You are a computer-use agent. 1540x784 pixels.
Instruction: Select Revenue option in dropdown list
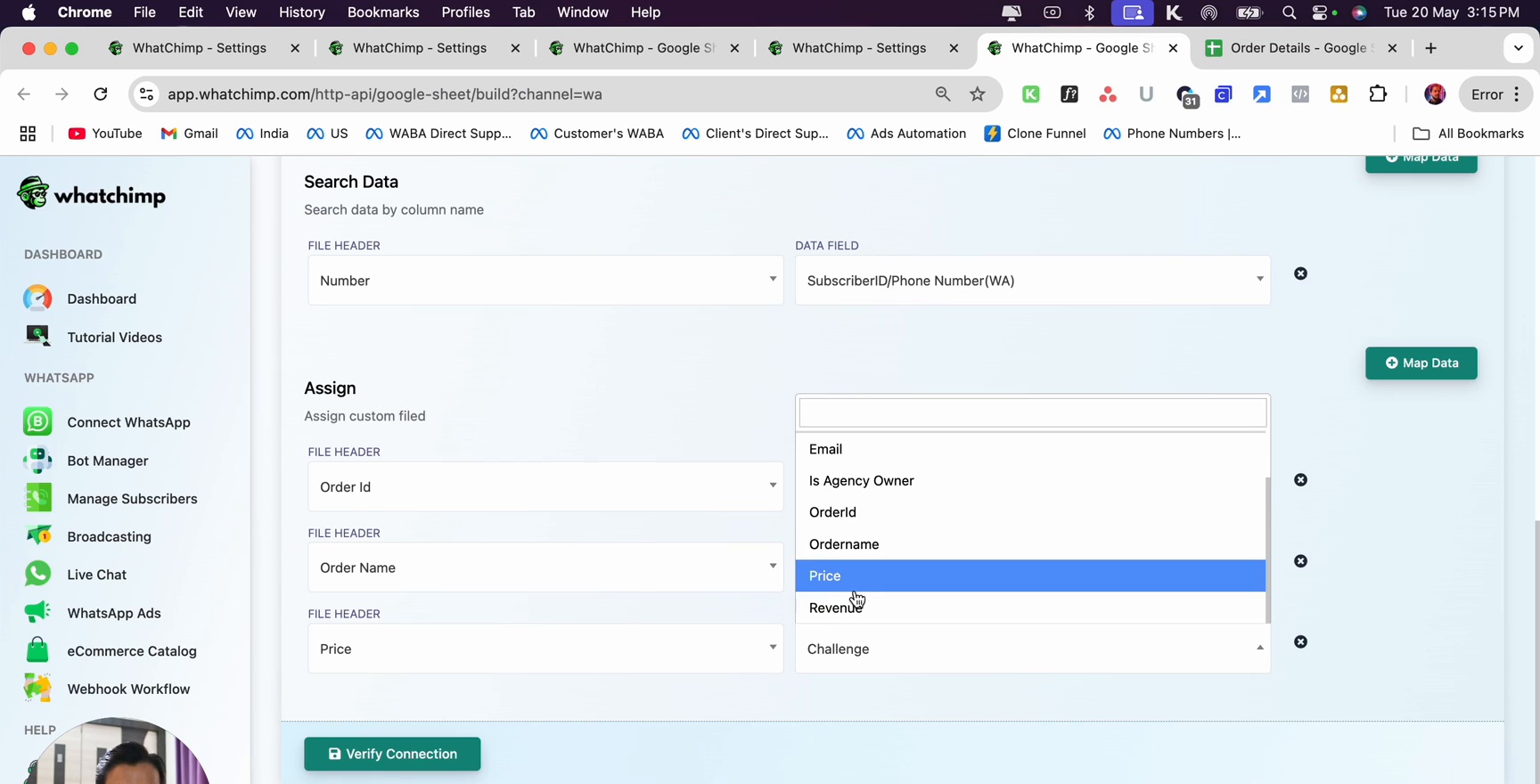[x=1030, y=608]
